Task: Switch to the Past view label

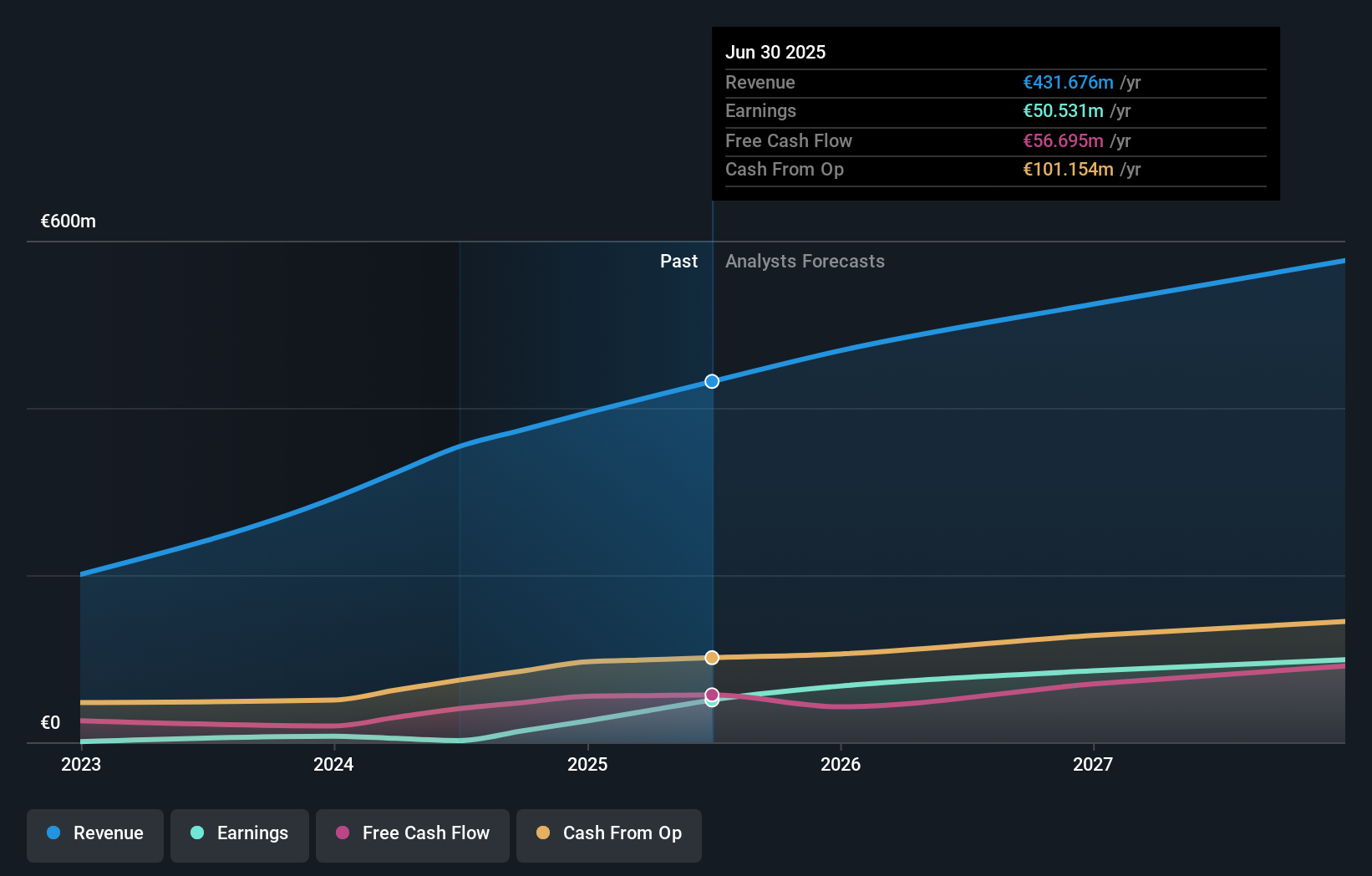Action: point(678,262)
